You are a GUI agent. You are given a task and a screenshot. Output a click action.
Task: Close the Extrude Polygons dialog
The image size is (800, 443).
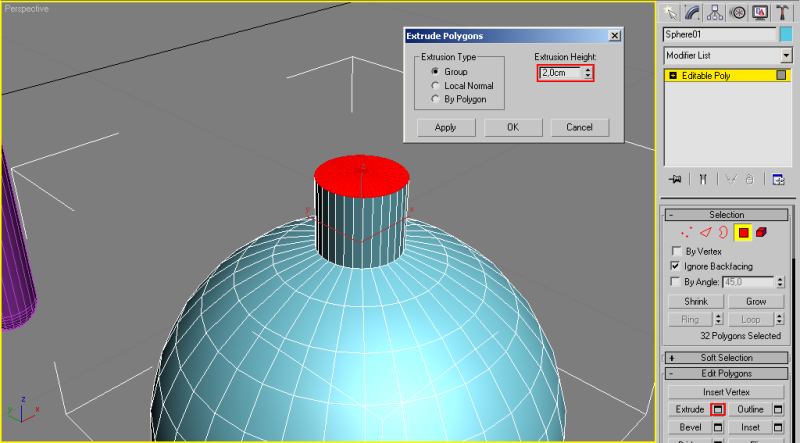615,36
